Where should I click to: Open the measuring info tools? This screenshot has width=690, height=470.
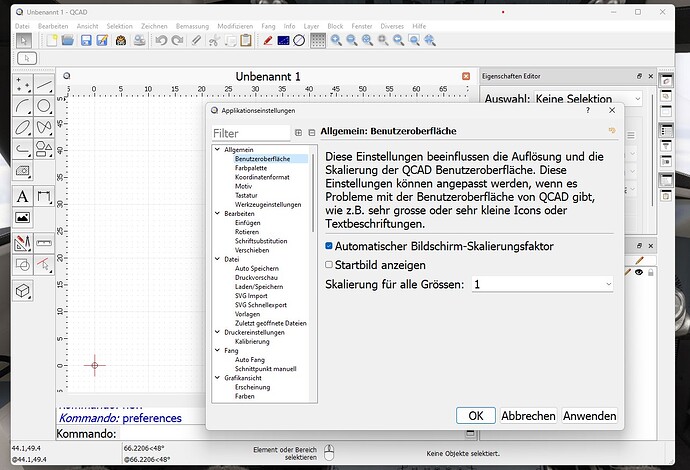pos(44,243)
